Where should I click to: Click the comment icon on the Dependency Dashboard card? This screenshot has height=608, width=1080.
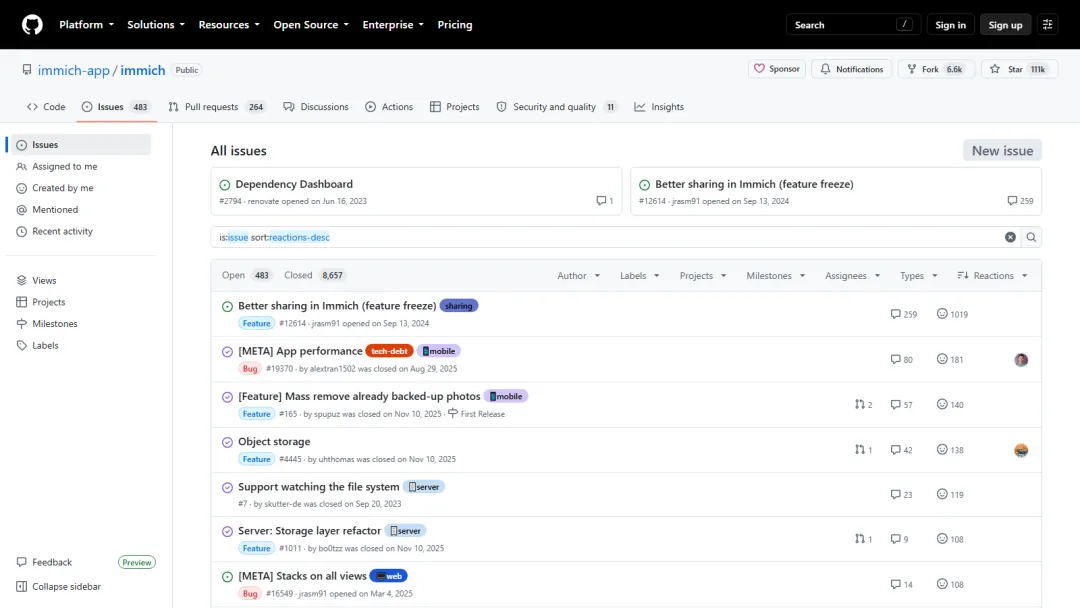click(x=601, y=201)
